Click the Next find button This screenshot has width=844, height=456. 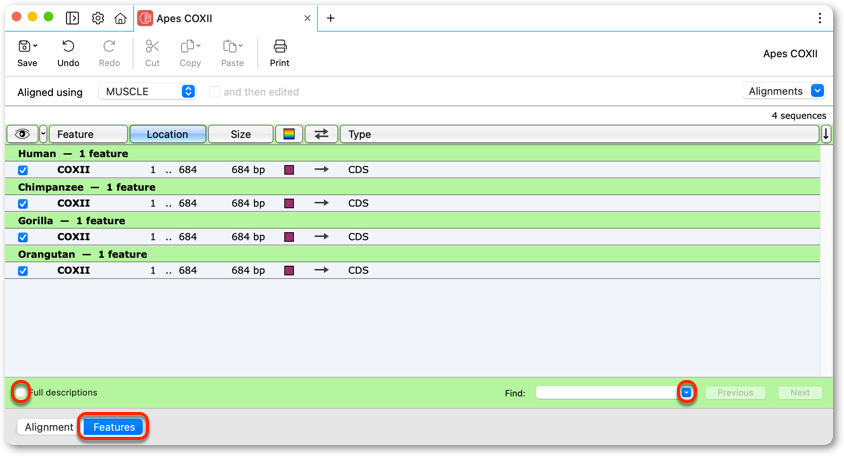tap(800, 392)
